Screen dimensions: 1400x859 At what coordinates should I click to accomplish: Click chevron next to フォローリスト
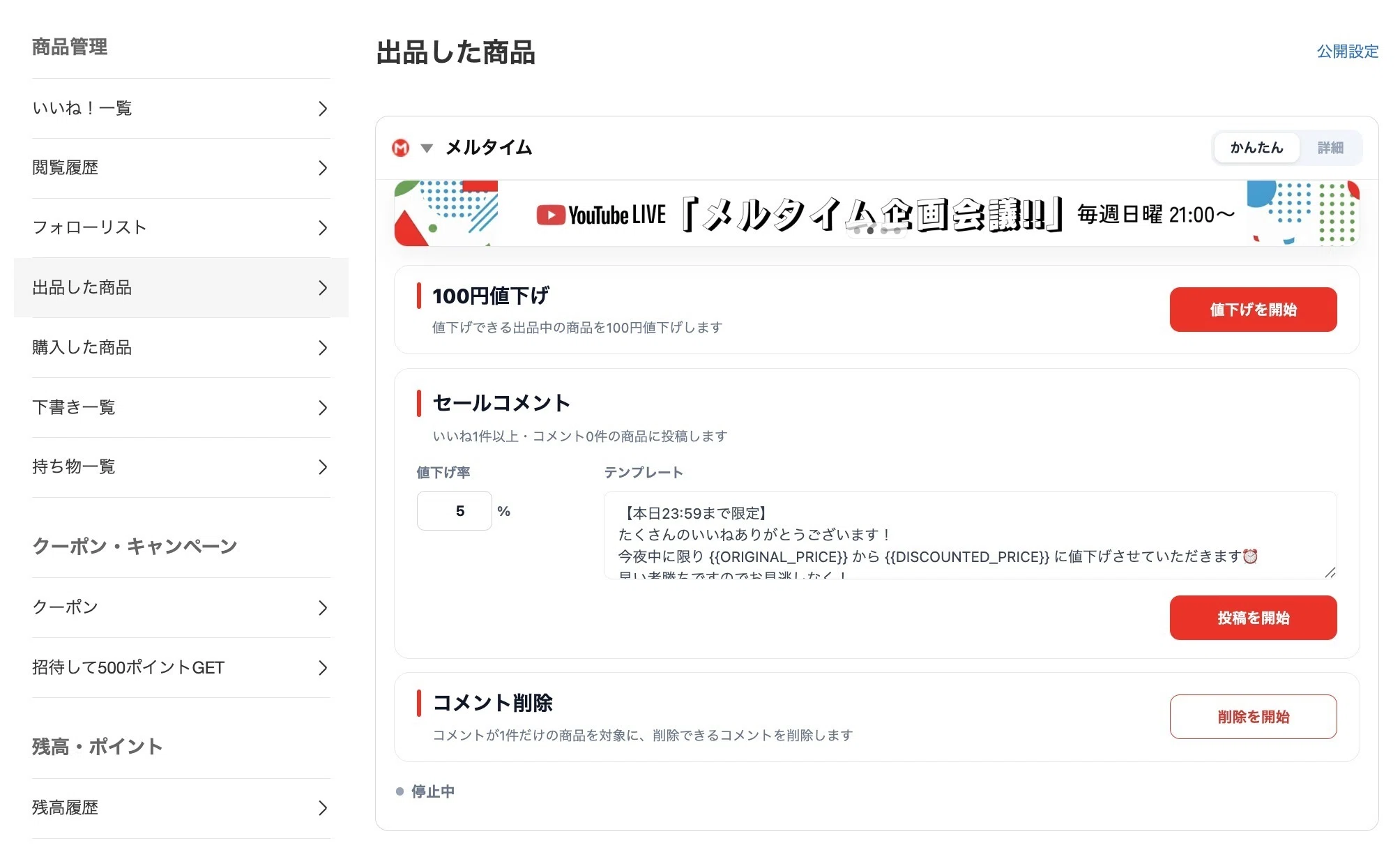[323, 228]
